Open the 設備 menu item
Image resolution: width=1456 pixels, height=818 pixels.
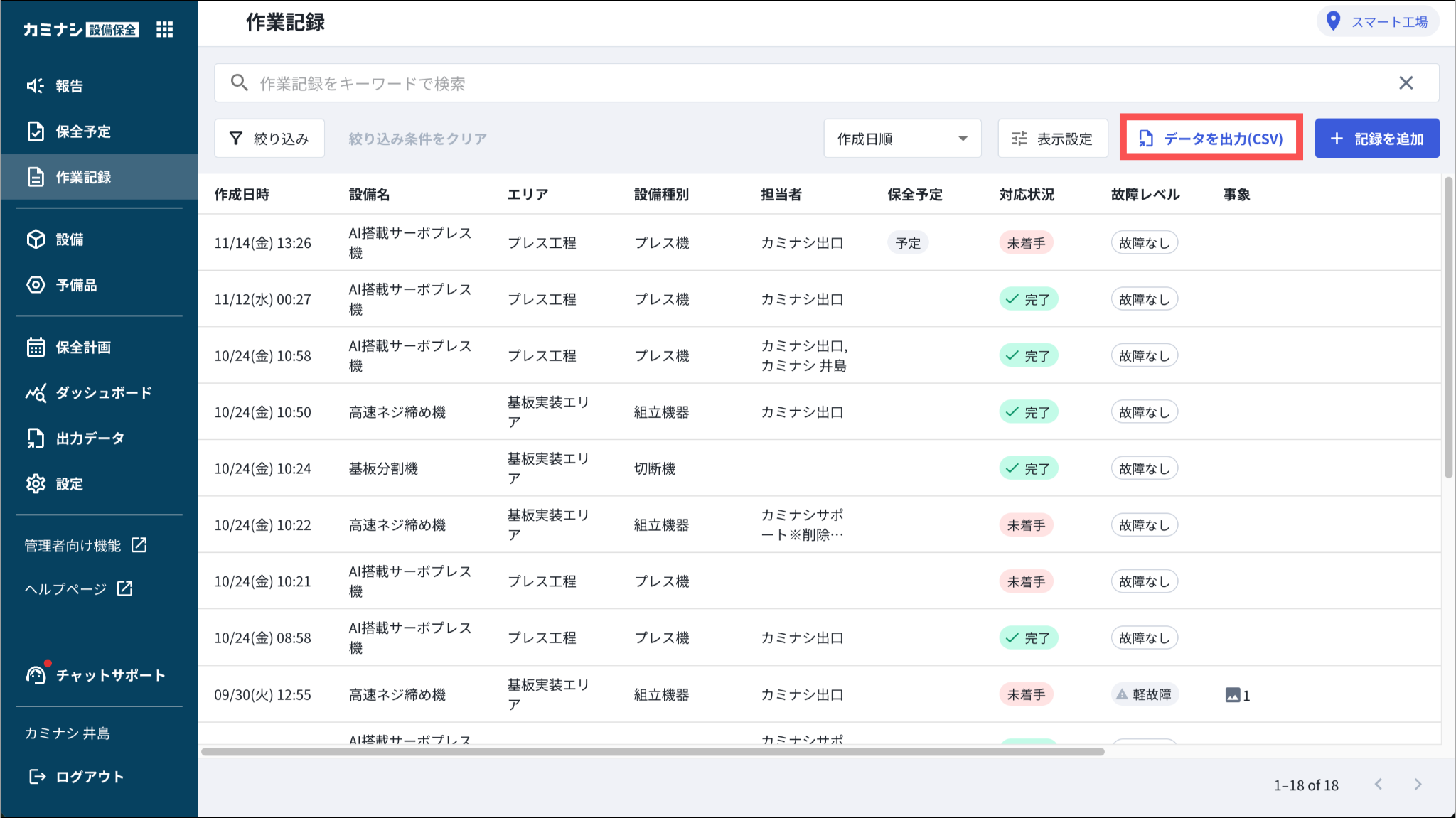point(70,240)
